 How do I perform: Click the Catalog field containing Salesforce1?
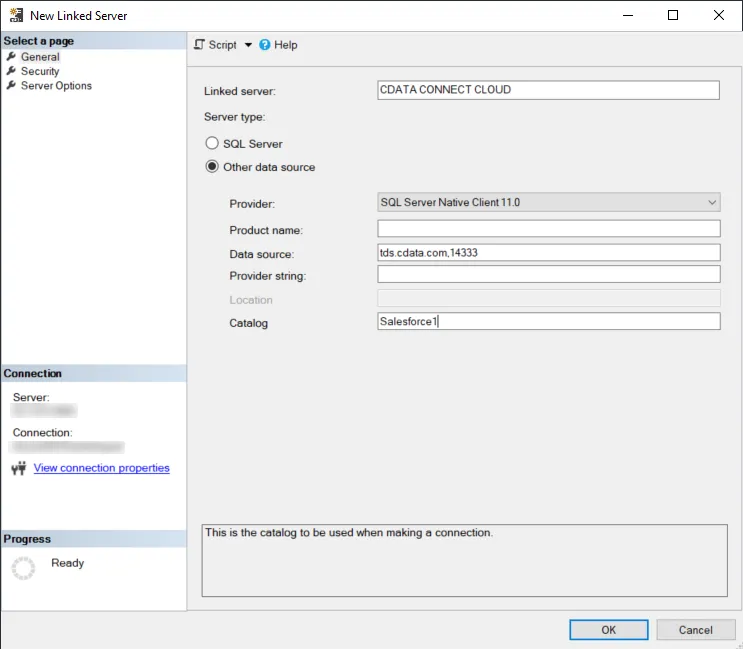pos(548,322)
